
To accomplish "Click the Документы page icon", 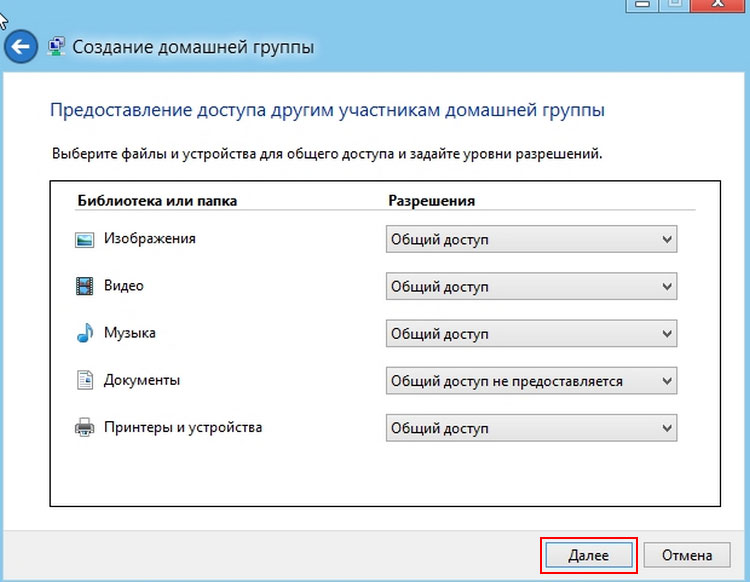I will [84, 381].
